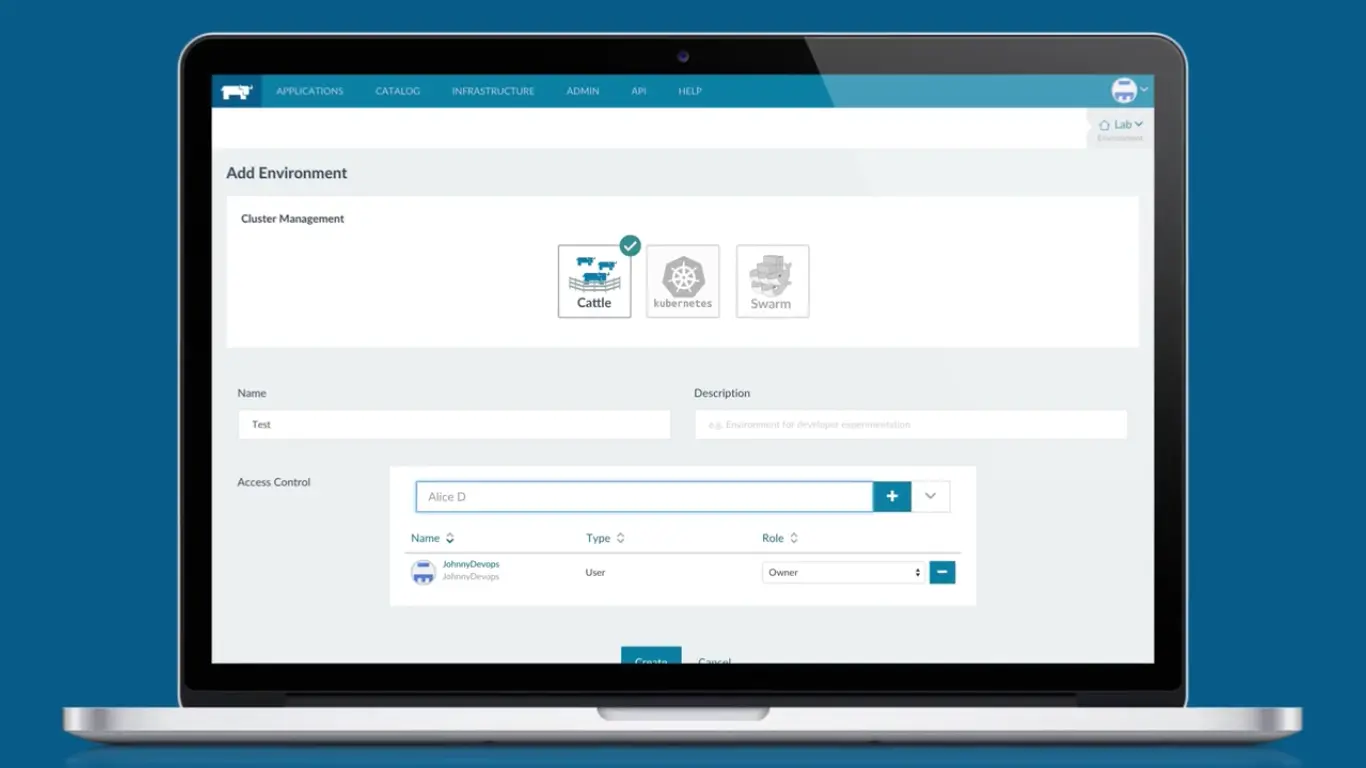Sort access list by Role column
Viewport: 1366px width, 768px height.
(780, 538)
